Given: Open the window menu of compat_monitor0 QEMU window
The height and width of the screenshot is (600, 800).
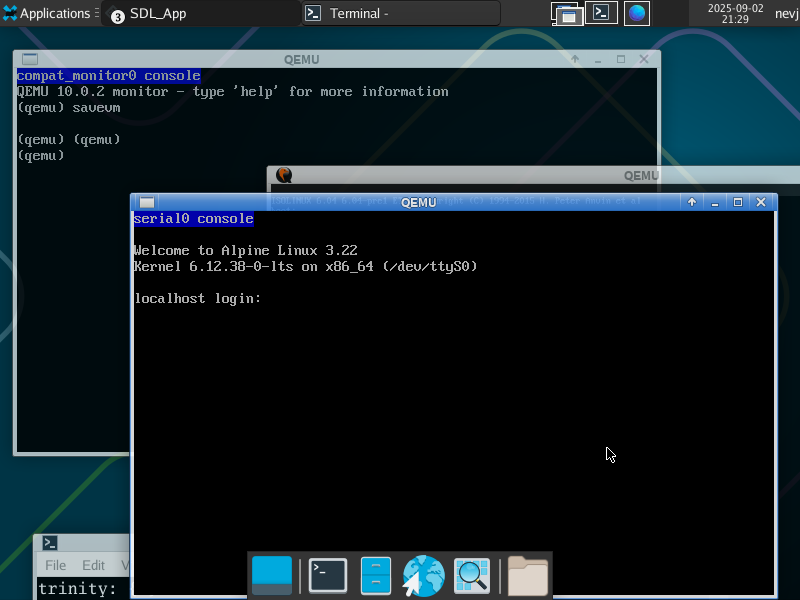Looking at the screenshot, I should pos(30,59).
